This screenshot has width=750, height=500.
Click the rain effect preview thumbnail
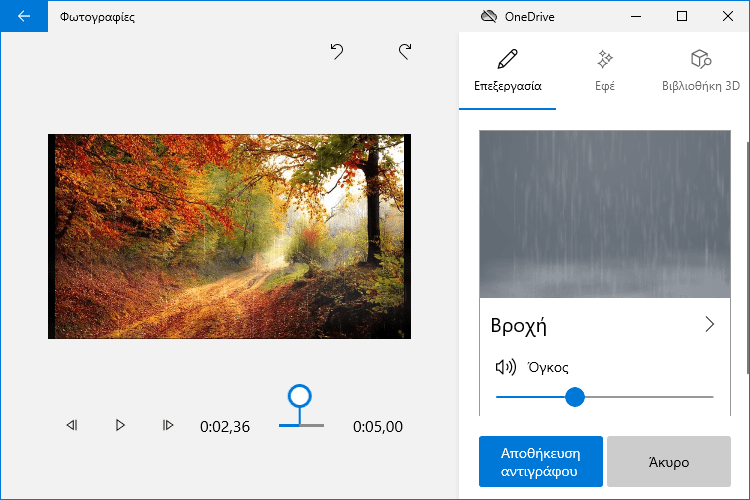[x=605, y=214]
